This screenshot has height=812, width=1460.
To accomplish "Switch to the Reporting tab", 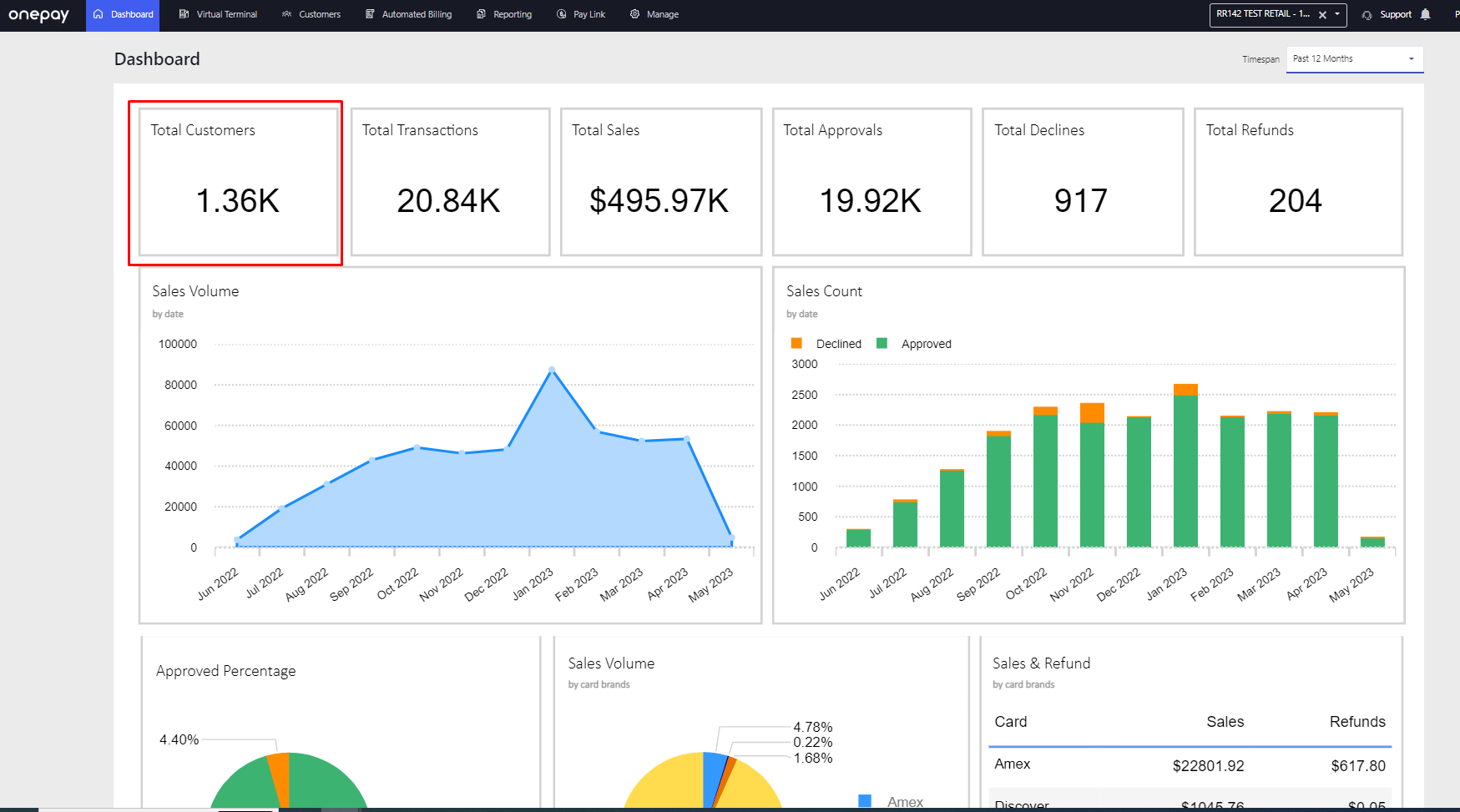I will click(x=512, y=14).
